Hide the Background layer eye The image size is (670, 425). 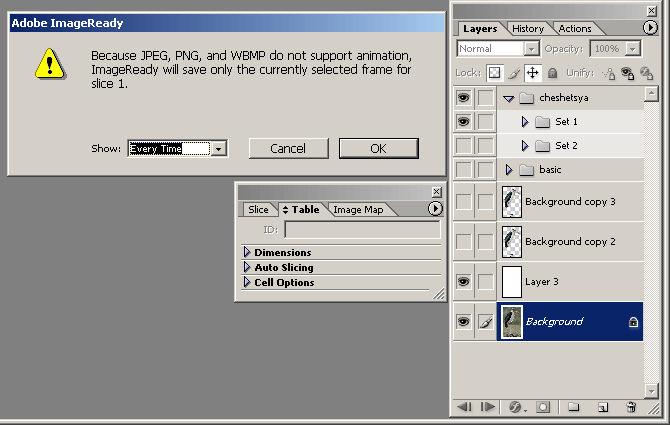click(463, 321)
